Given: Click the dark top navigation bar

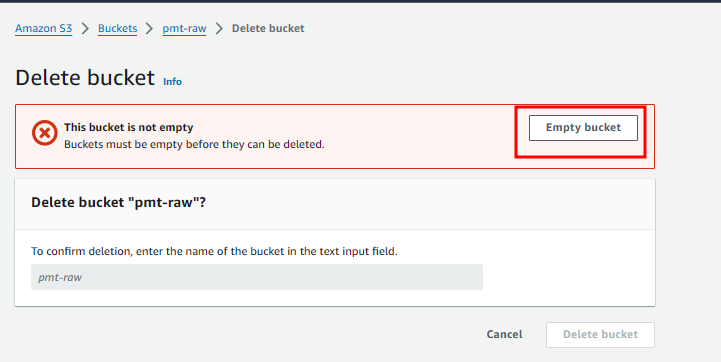Looking at the screenshot, I should point(360,1).
